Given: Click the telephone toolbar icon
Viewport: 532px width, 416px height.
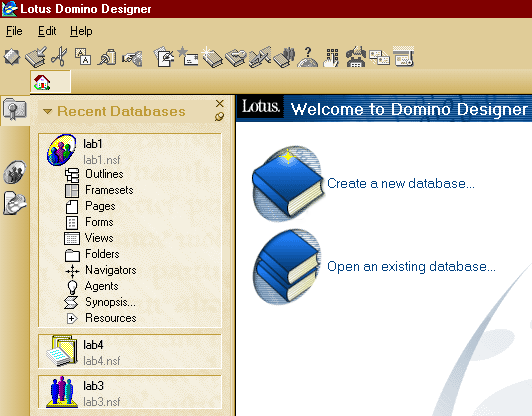Looking at the screenshot, I should click(356, 57).
